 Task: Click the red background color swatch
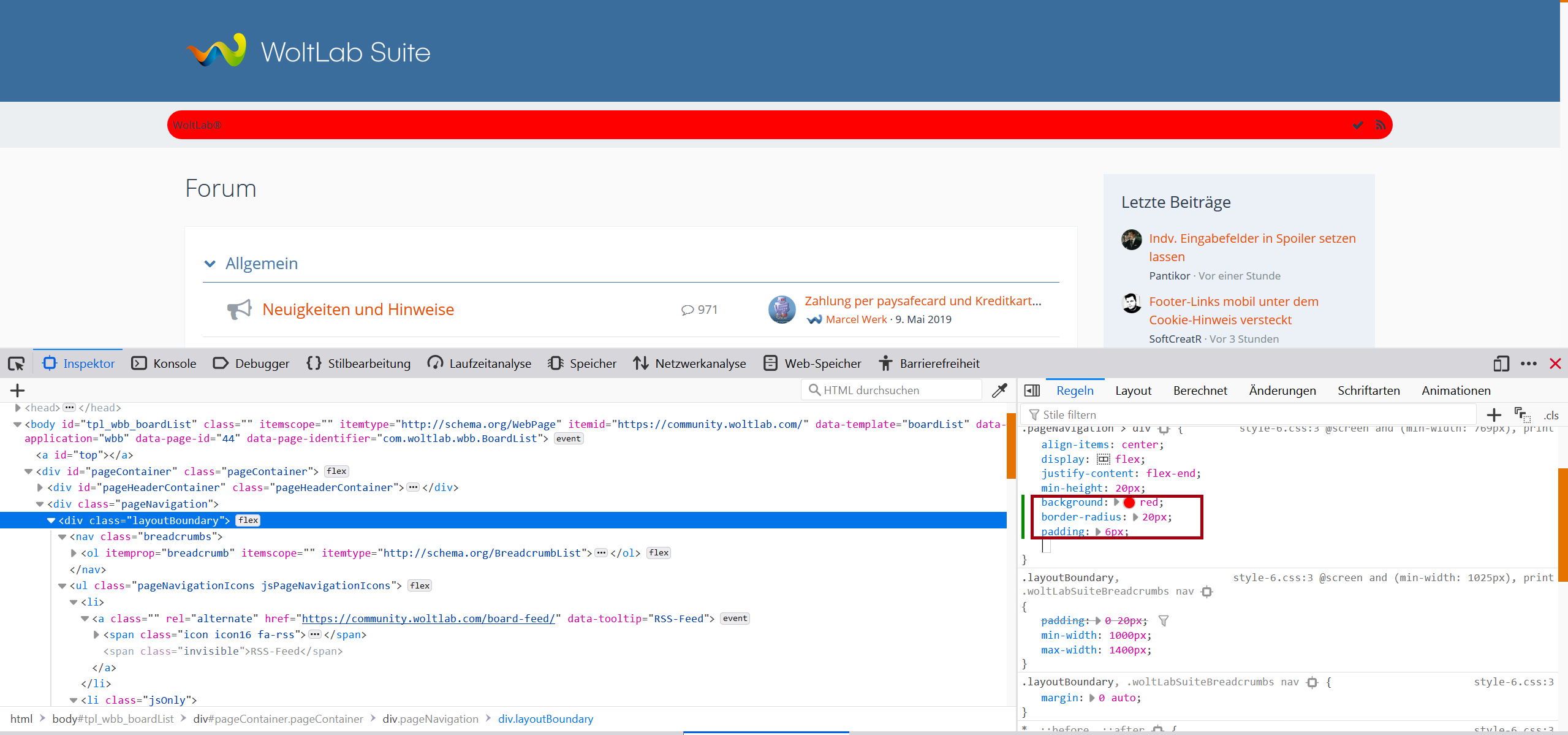tap(1129, 503)
